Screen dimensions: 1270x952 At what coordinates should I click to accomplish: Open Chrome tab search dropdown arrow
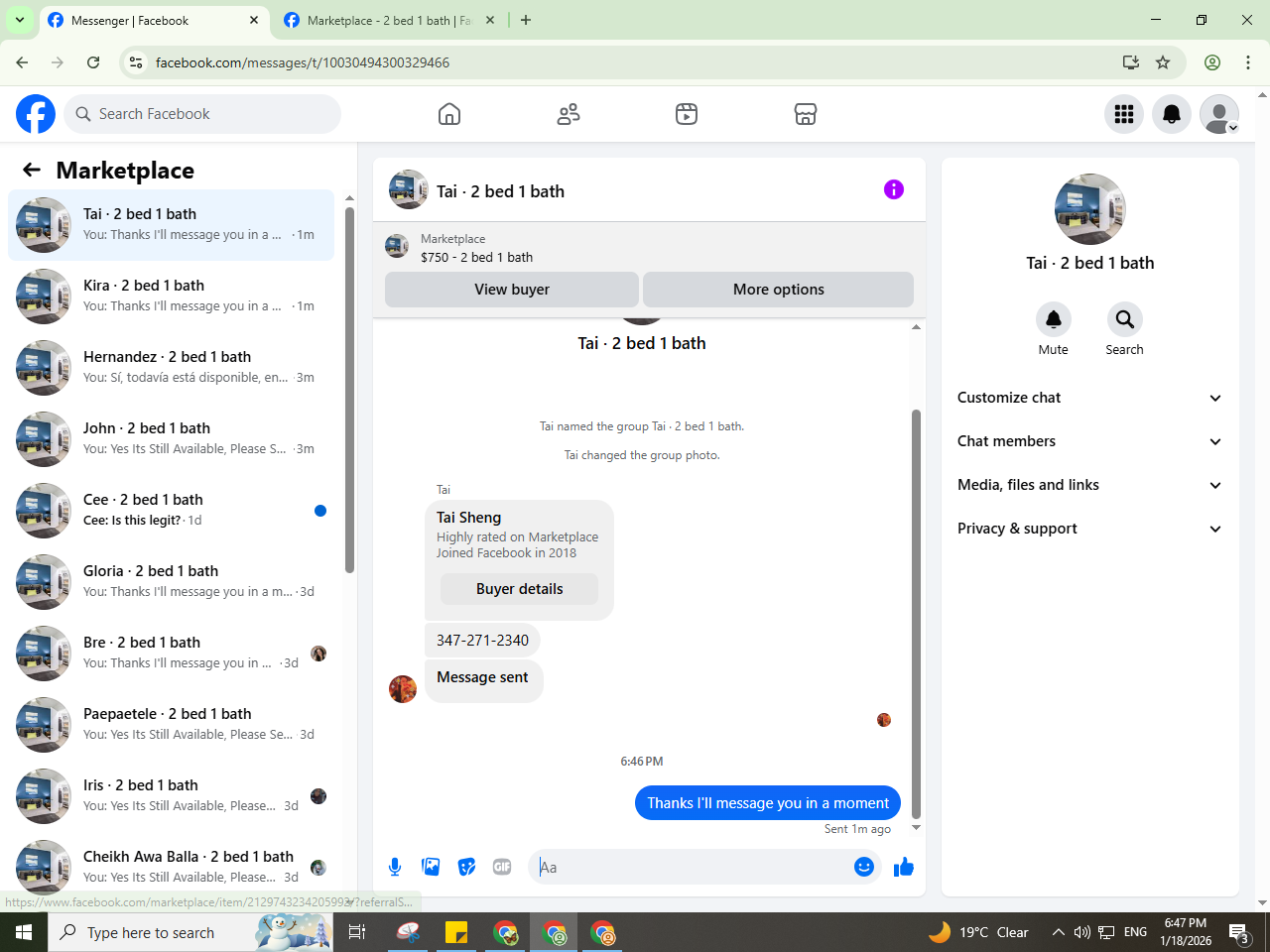point(19,20)
